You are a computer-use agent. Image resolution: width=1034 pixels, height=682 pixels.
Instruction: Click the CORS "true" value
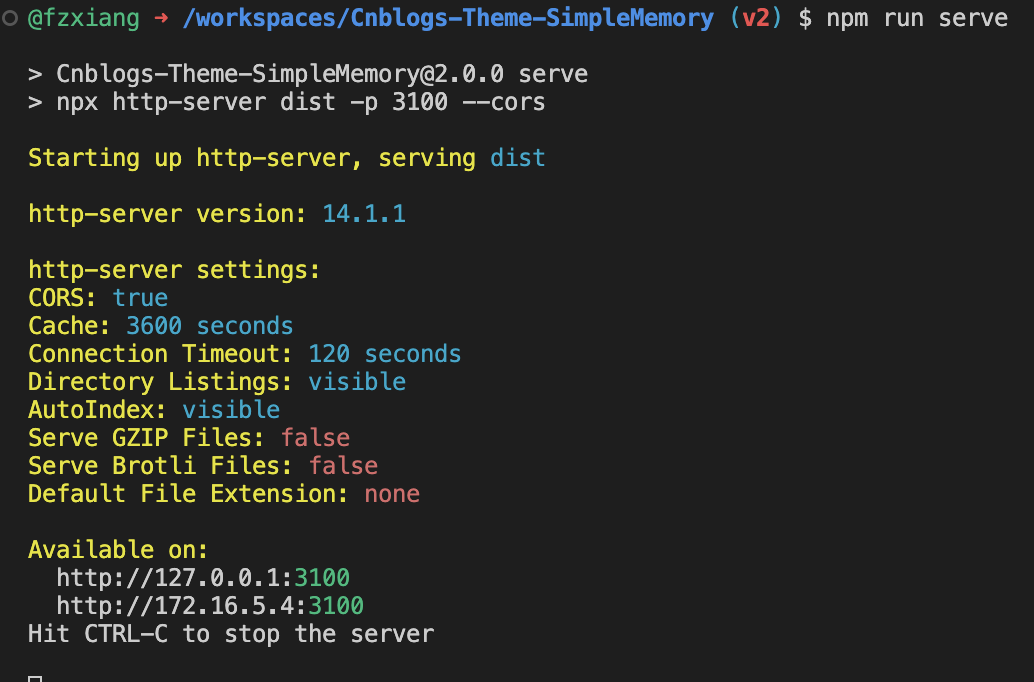click(x=140, y=298)
